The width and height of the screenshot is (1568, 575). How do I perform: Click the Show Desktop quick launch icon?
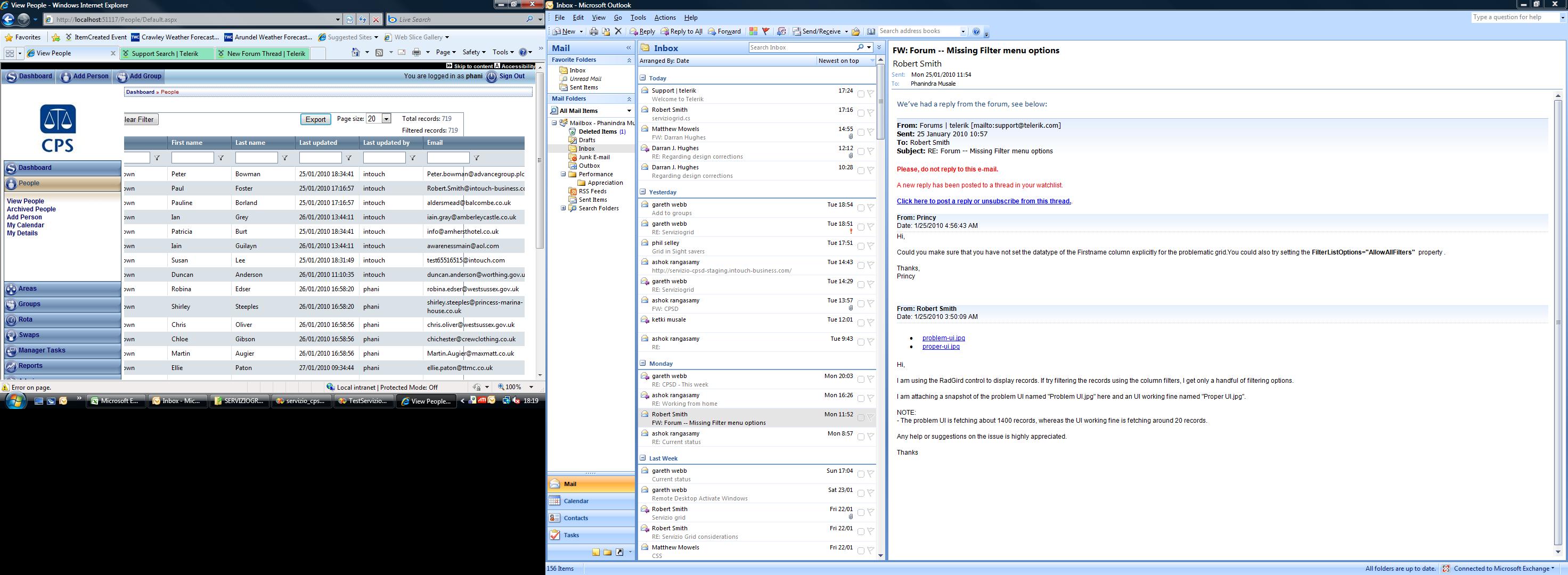[x=39, y=401]
